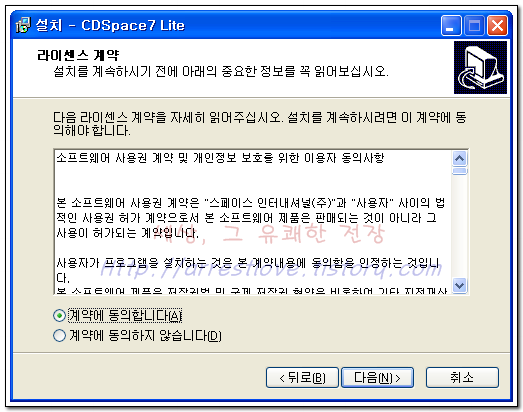Select the 계약에 동의합니다(A) radio button
523x412 pixels.
click(x=59, y=316)
